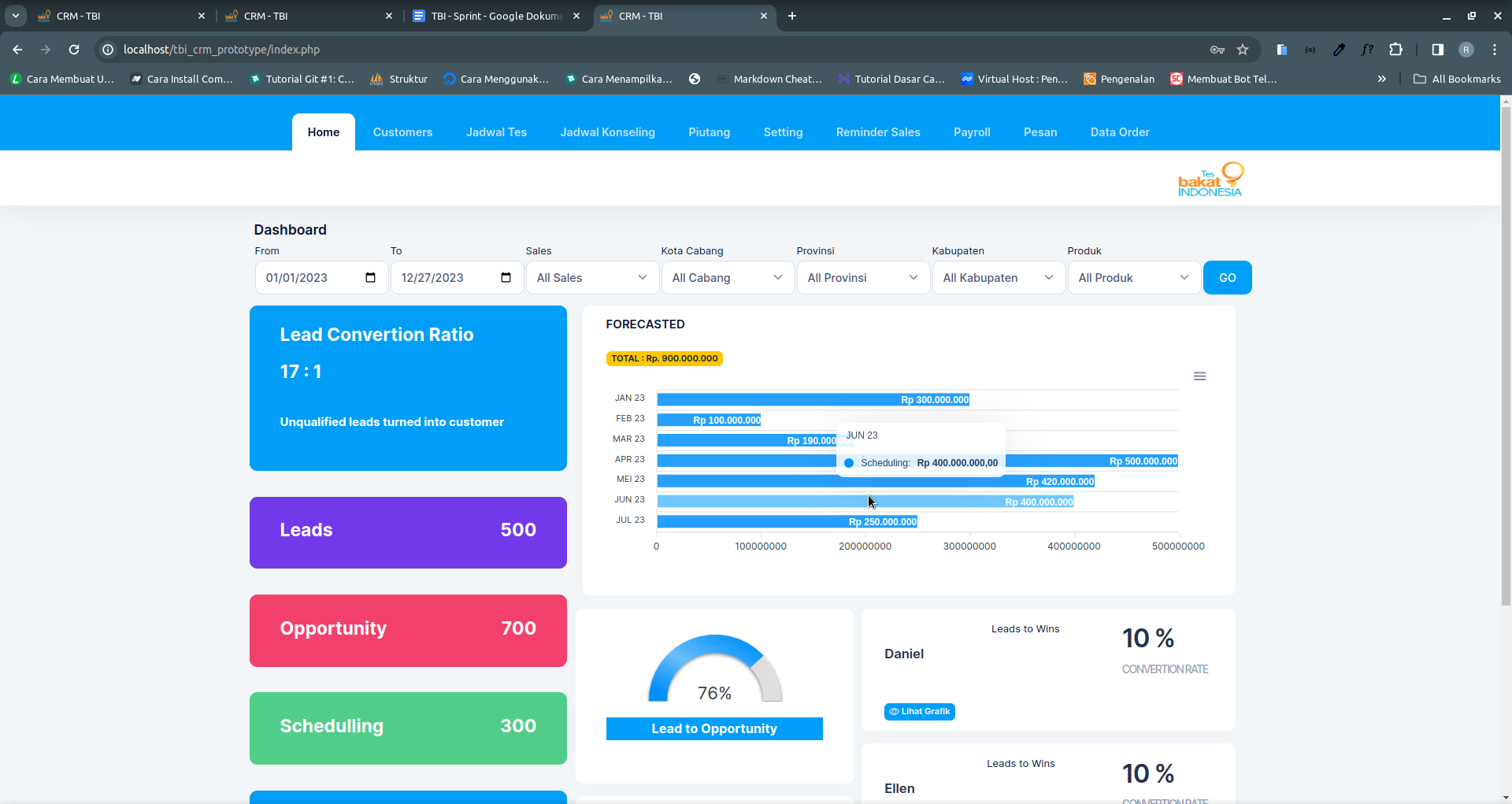Click the browser address bar URL

(x=221, y=50)
